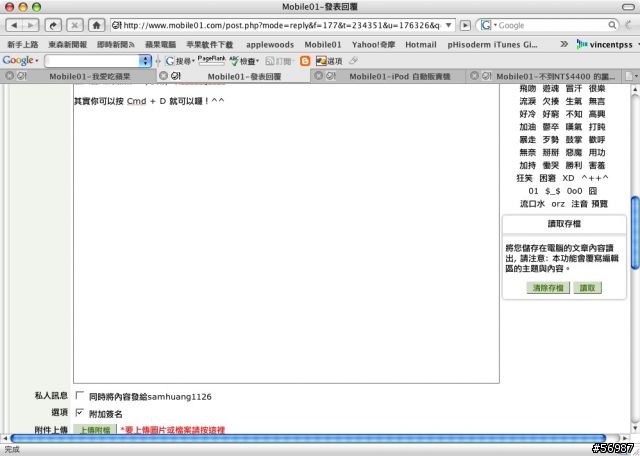Screen dimensions: 640x456
Task: Insert the 囧 emoticon
Action: (593, 191)
